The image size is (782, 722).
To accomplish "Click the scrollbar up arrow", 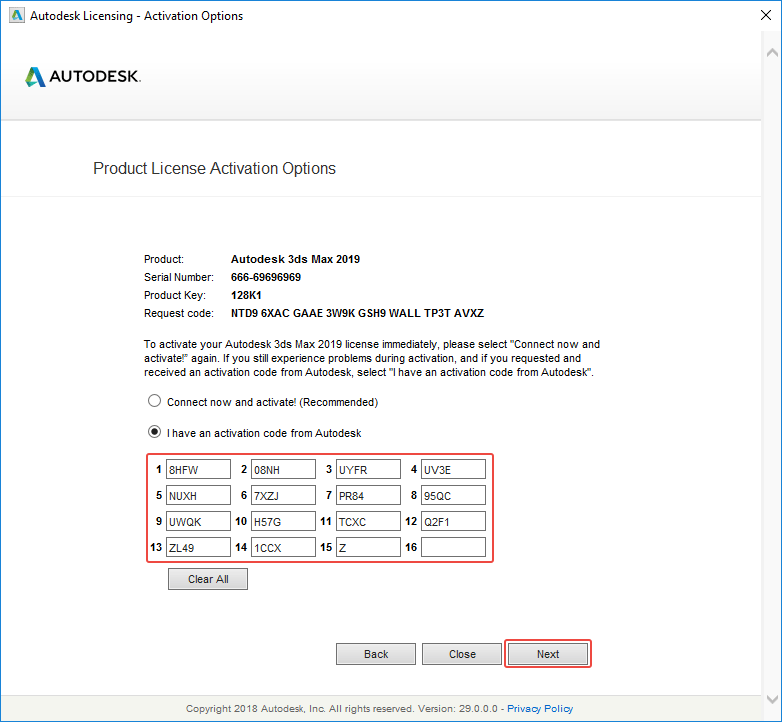I will pos(772,53).
